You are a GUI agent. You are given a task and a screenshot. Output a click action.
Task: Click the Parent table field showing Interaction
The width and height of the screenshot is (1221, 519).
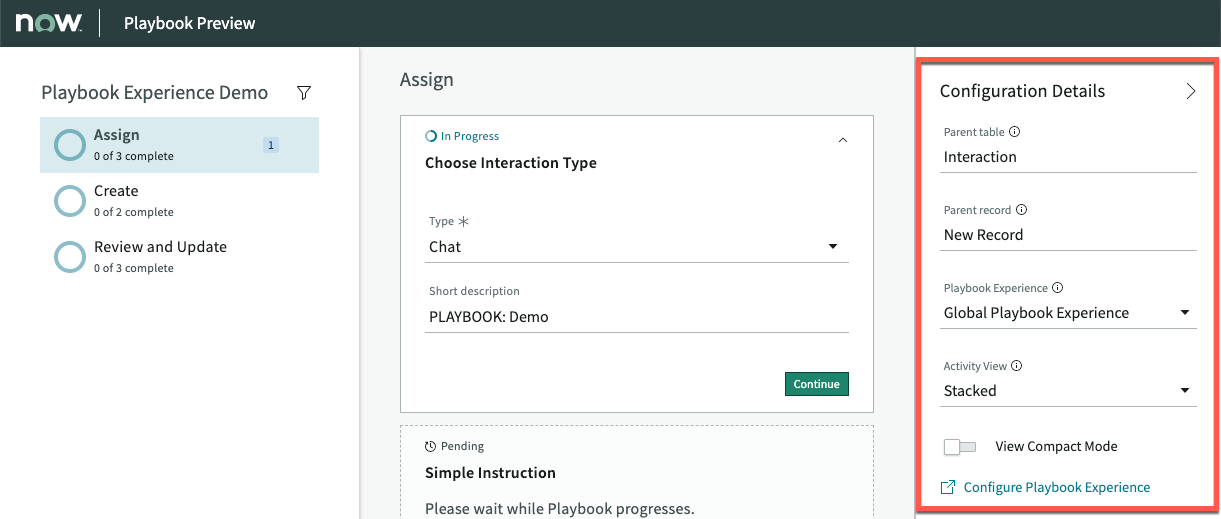pos(1068,157)
